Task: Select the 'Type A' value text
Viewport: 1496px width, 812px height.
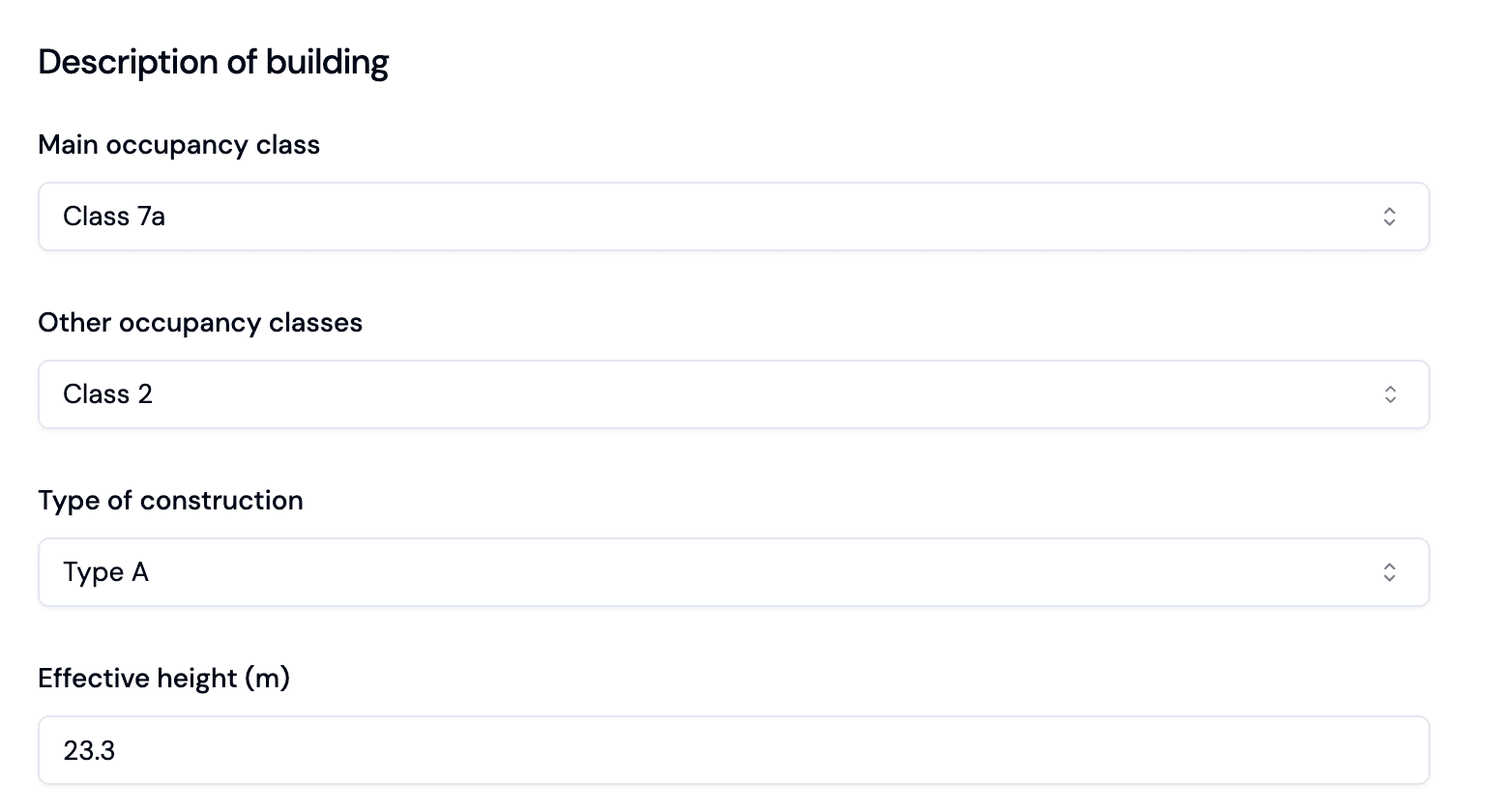Action: pyautogui.click(x=105, y=572)
